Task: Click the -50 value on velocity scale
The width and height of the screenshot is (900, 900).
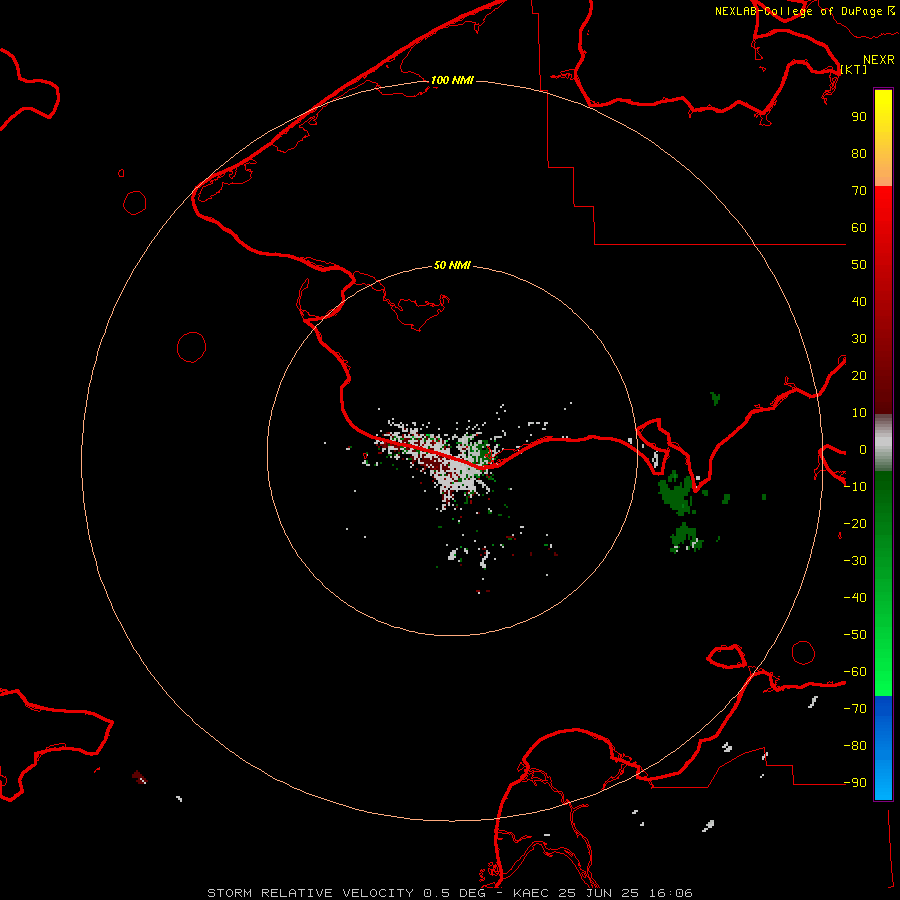Action: (855, 635)
